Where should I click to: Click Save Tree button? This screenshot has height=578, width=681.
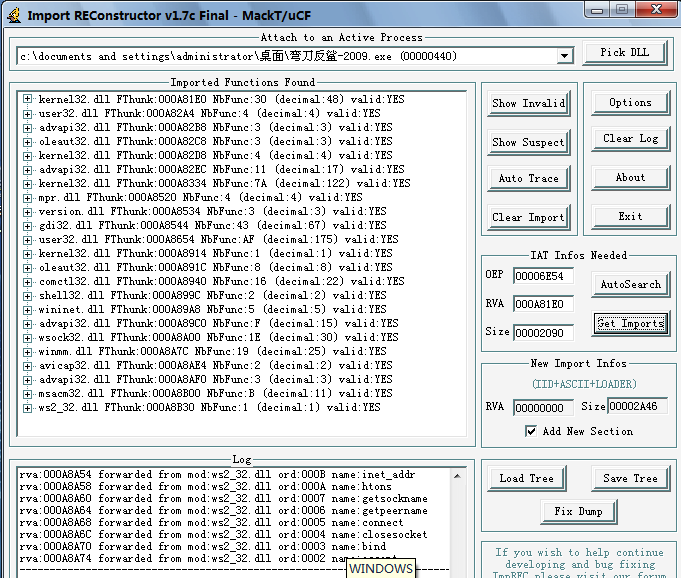[x=630, y=479]
